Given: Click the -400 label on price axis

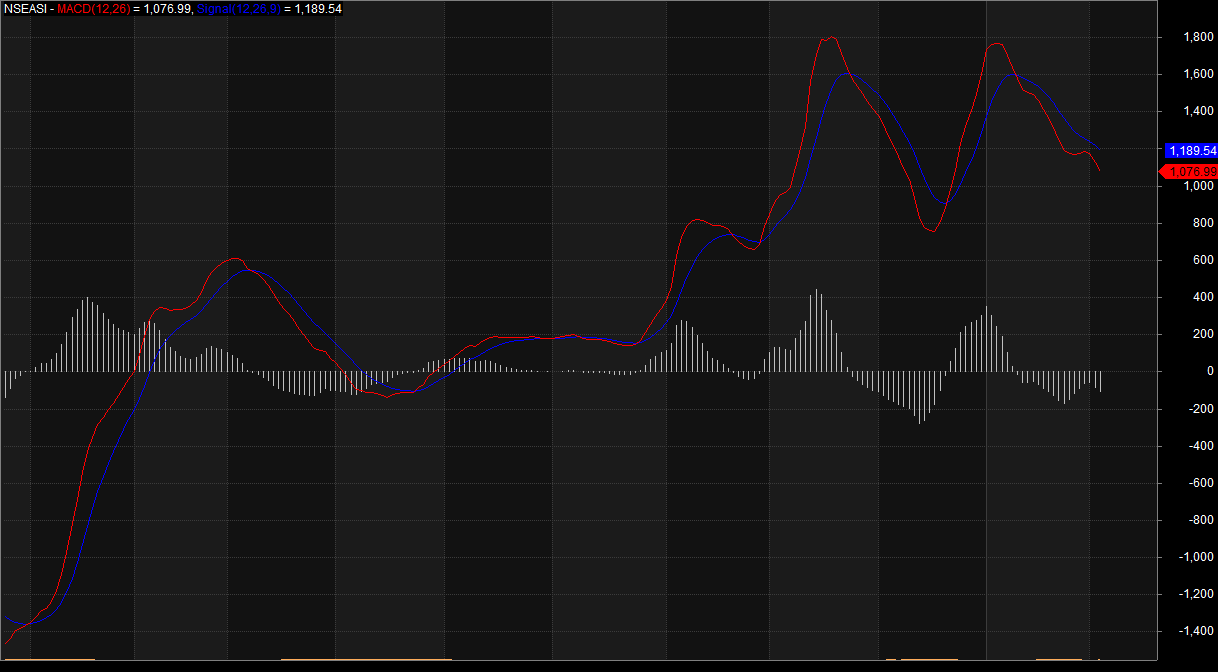Looking at the screenshot, I should pos(1200,446).
